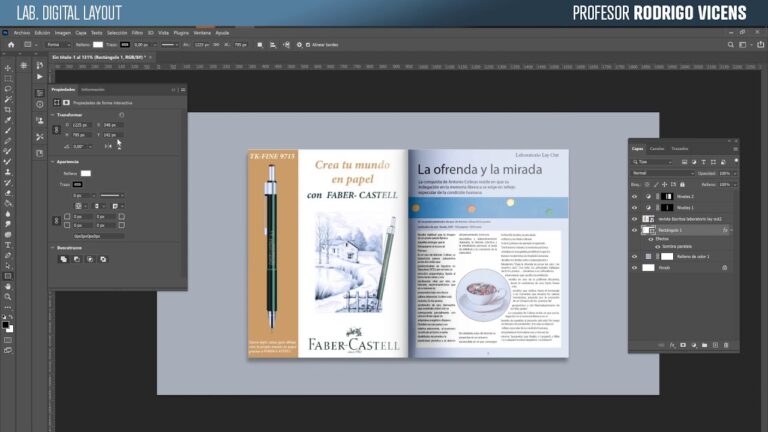Image resolution: width=768 pixels, height=432 pixels.
Task: Delete layer using trash icon
Action: click(726, 345)
